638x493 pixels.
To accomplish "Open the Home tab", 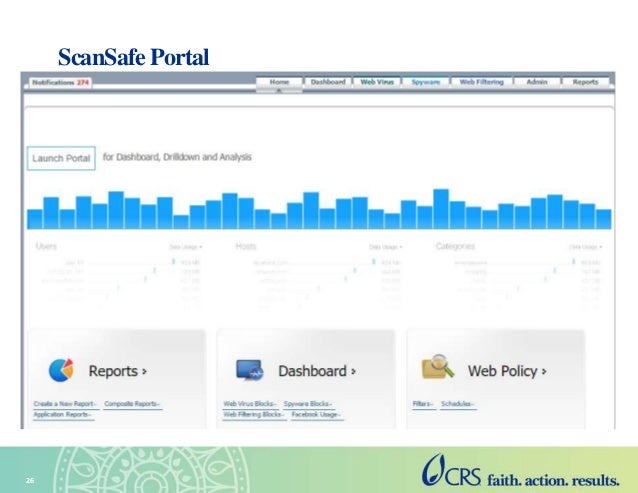I will [279, 82].
